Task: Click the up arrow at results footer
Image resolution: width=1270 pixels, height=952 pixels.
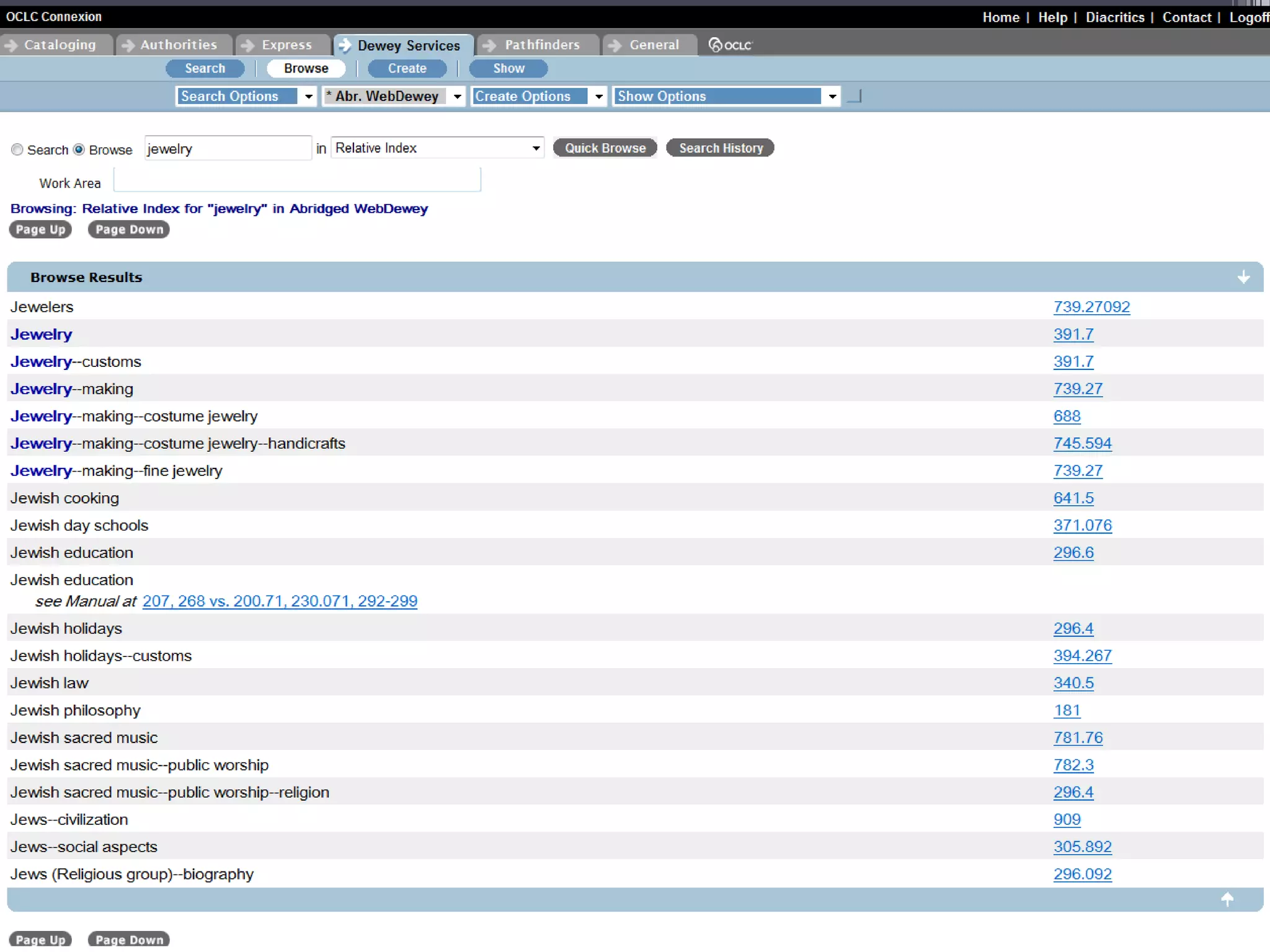Action: click(x=1227, y=899)
